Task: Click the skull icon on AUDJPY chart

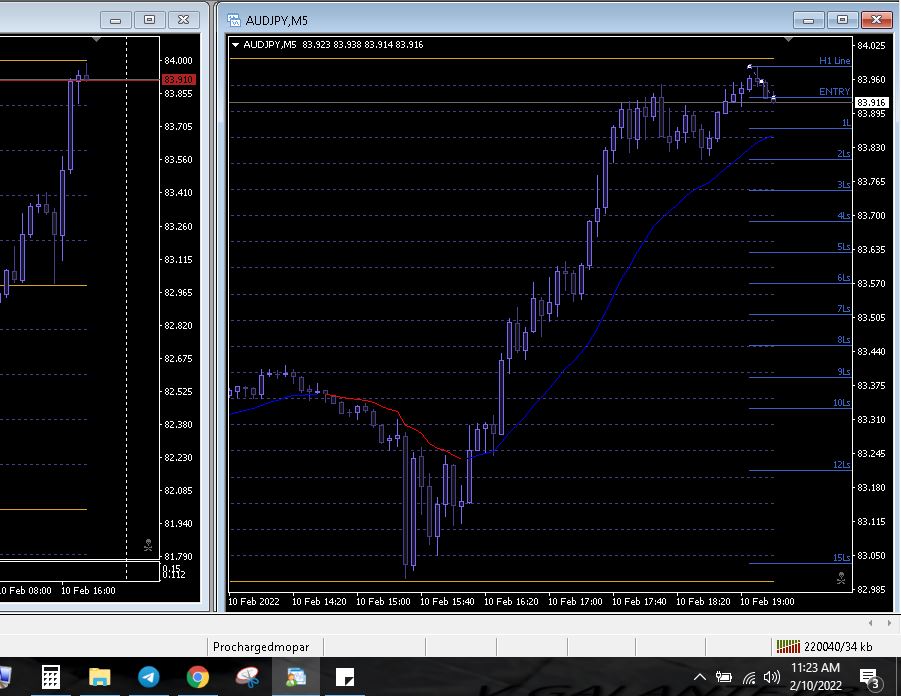Action: click(841, 577)
